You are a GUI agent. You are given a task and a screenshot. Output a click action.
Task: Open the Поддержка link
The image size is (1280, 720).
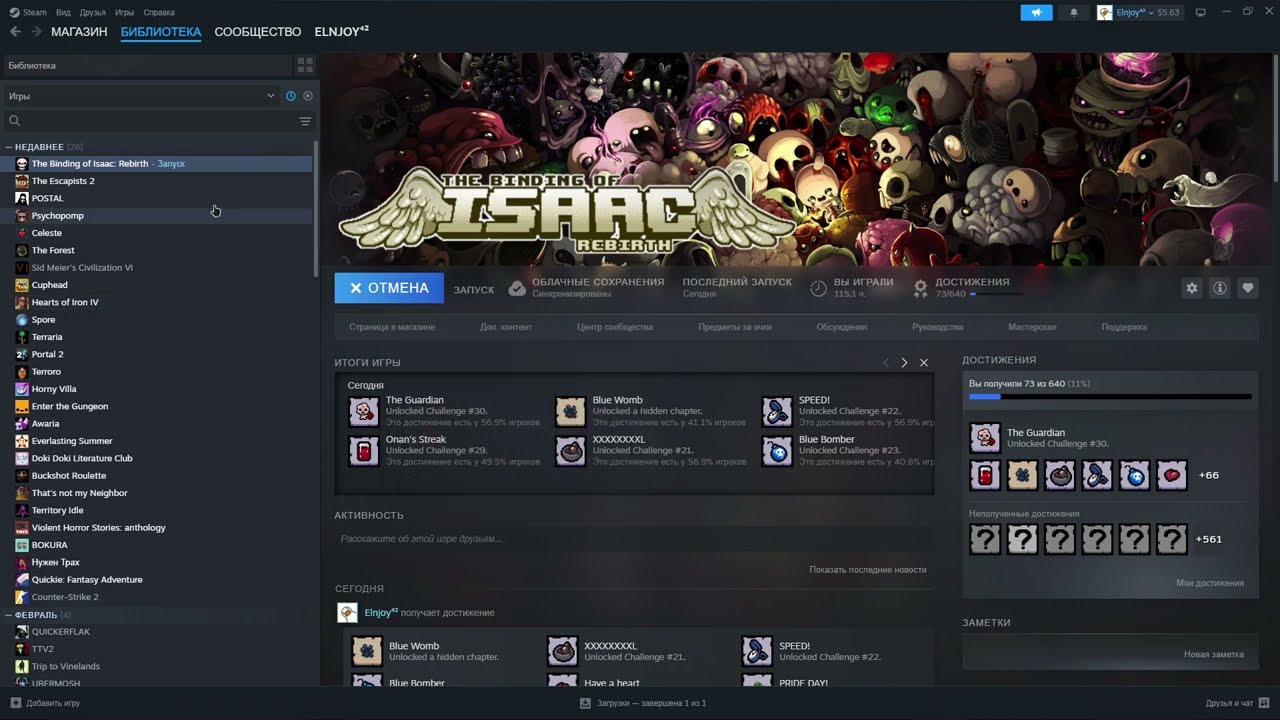(x=1124, y=327)
